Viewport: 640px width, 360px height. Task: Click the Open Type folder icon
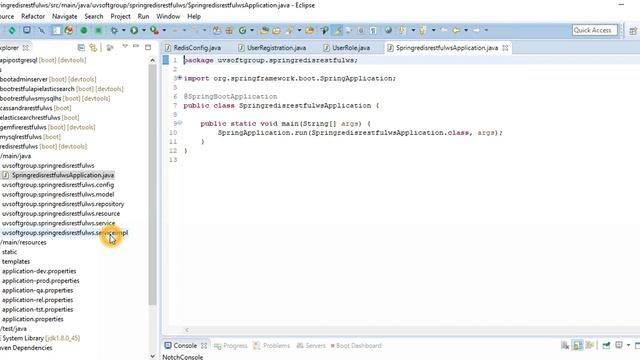[264, 30]
